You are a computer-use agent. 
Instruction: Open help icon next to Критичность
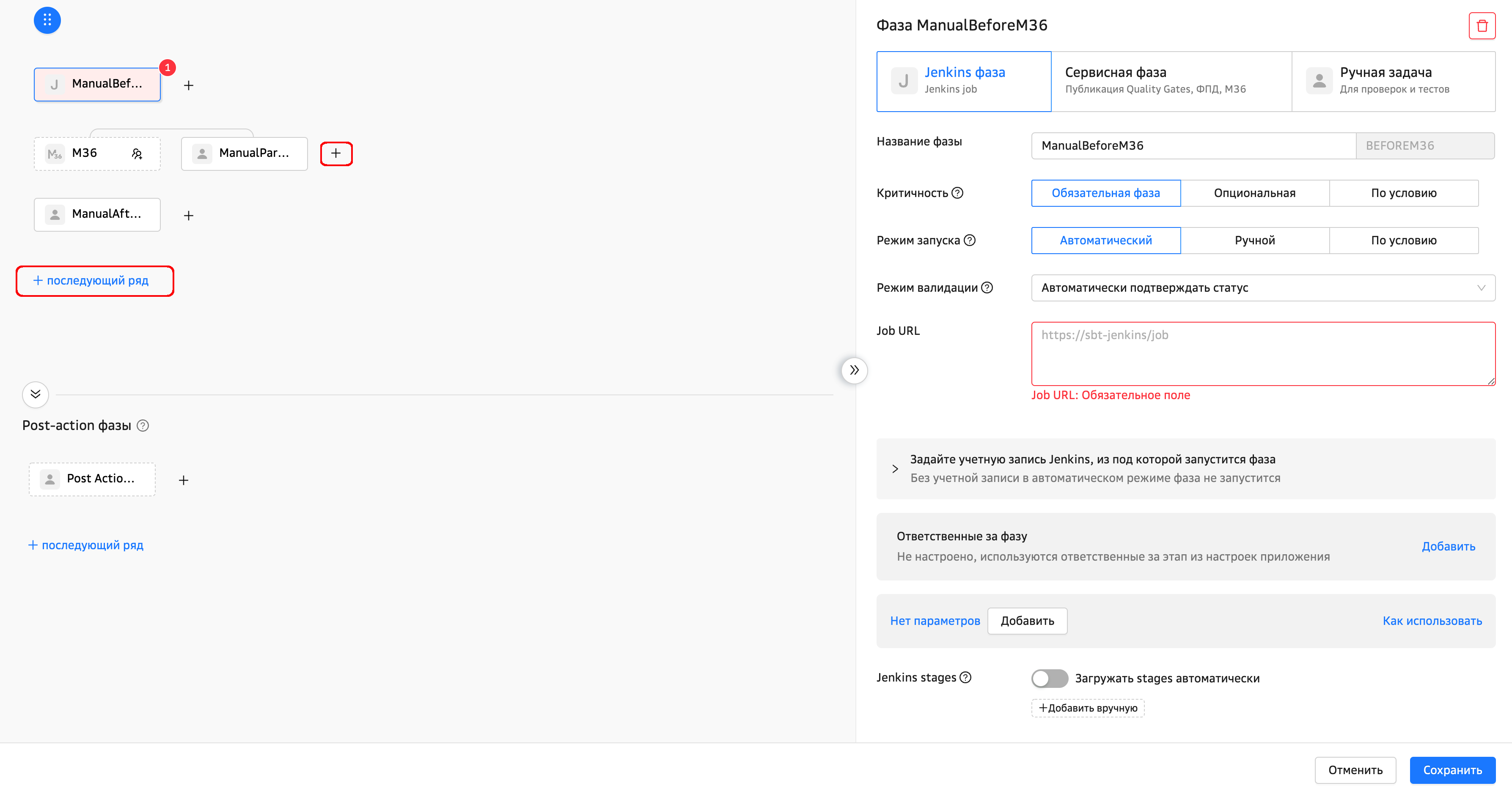click(x=957, y=193)
